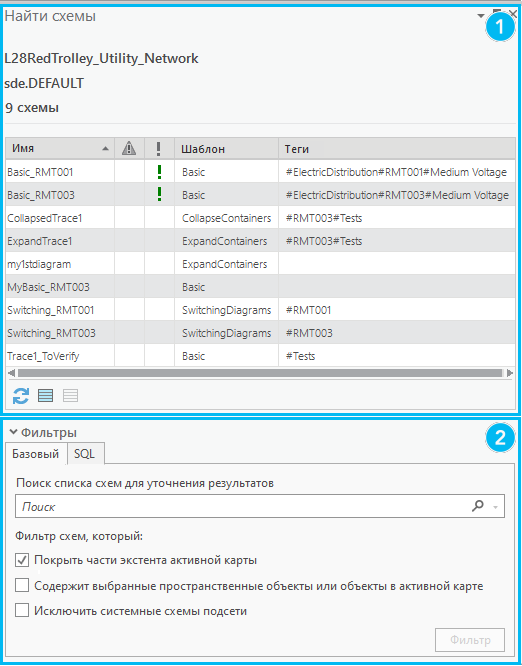
Task: Click the refresh diagrams list icon
Action: (x=21, y=396)
